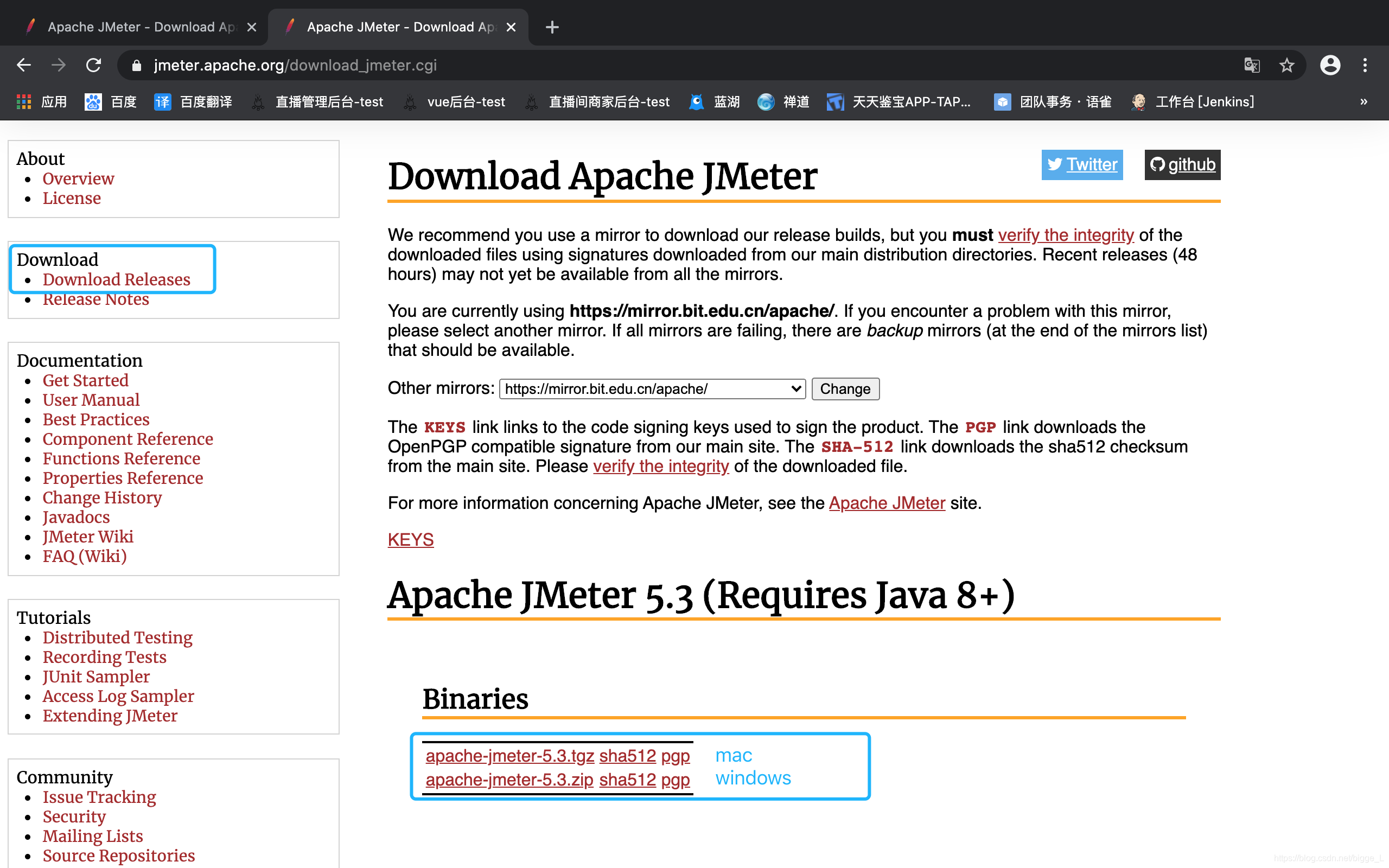1389x868 pixels.
Task: Expand the Documentation section in sidebar
Action: pyautogui.click(x=81, y=360)
